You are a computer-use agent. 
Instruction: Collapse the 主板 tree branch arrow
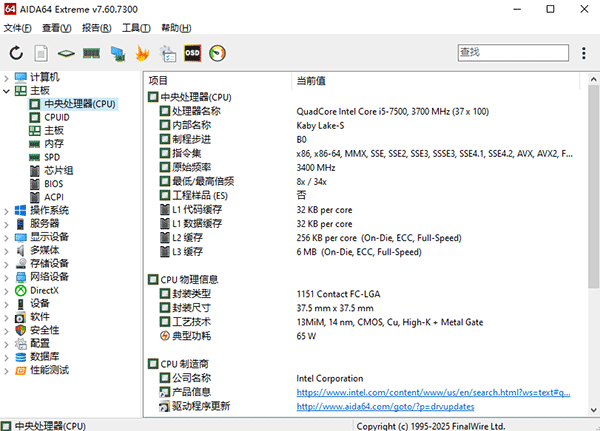[6, 91]
